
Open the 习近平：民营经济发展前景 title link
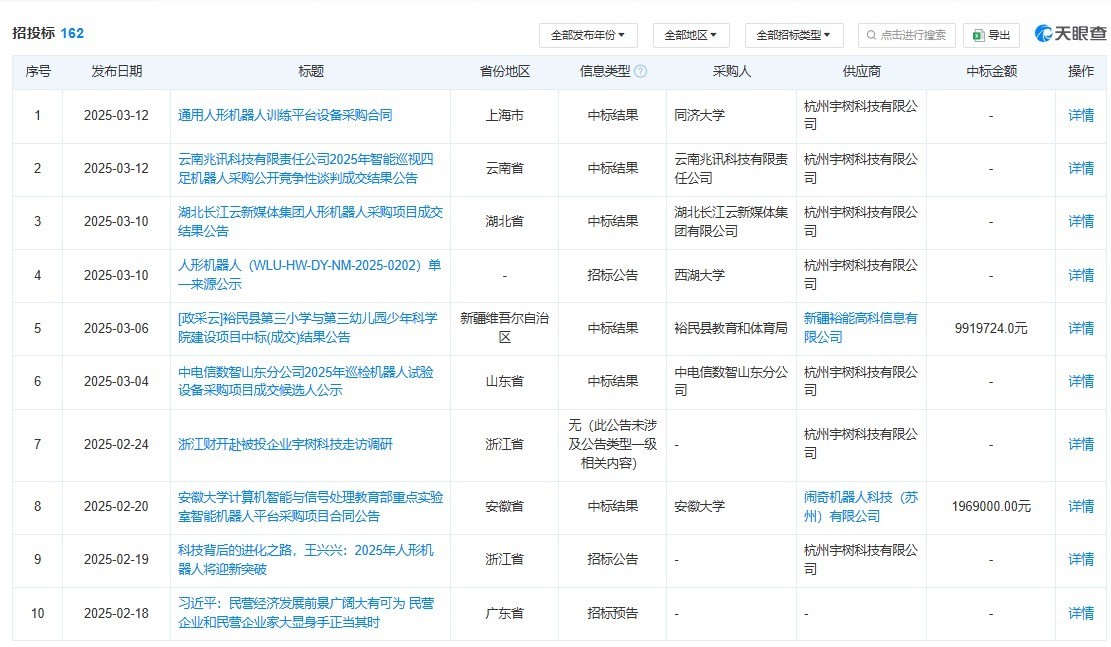[306, 613]
